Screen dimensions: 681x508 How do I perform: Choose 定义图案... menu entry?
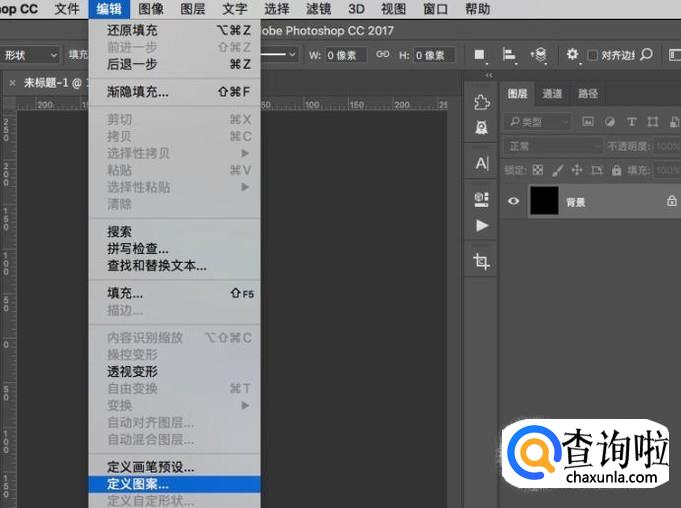point(174,484)
